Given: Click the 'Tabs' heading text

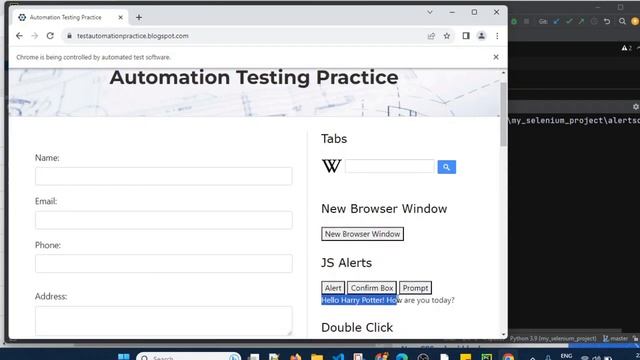Looking at the screenshot, I should (334, 139).
